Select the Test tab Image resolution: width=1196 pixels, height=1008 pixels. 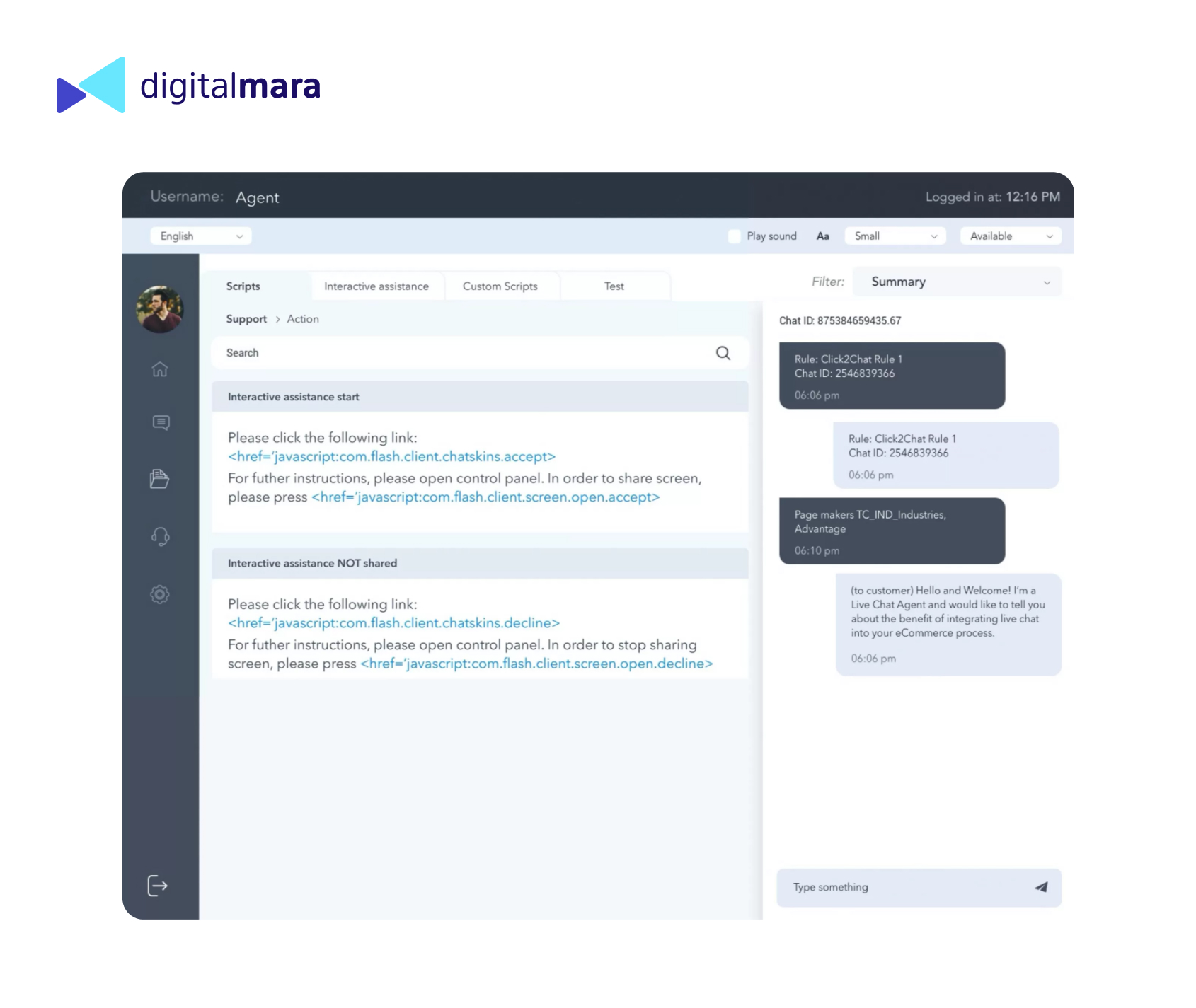(x=614, y=286)
